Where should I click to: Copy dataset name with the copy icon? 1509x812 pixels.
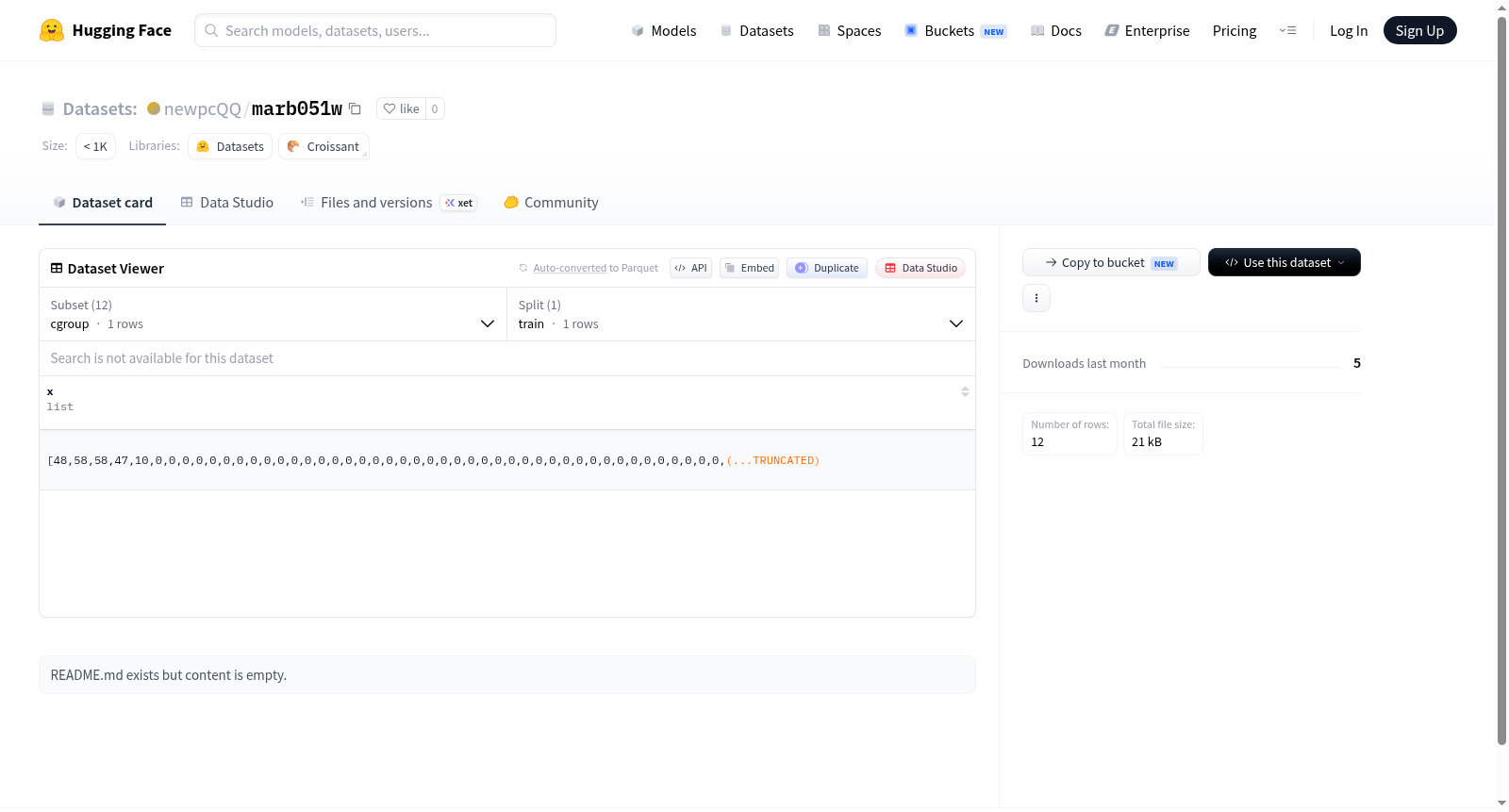[355, 108]
